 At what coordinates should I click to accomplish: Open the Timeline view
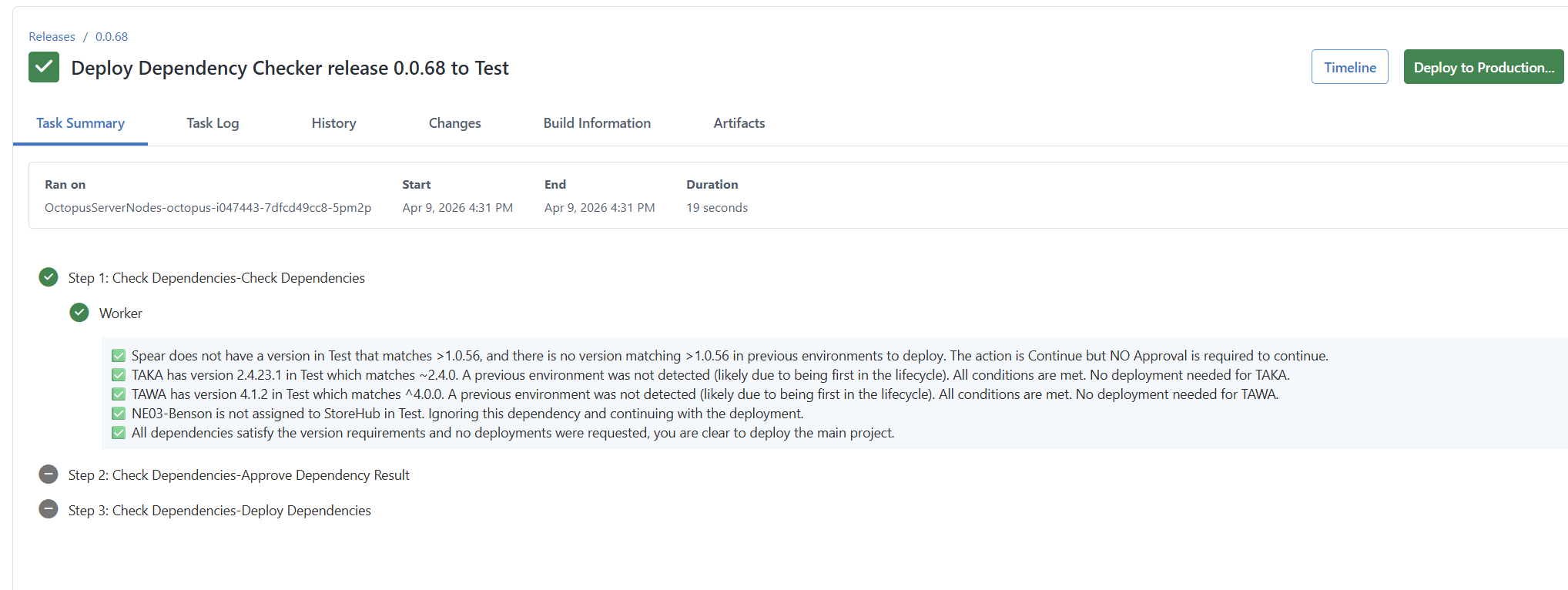click(1349, 68)
